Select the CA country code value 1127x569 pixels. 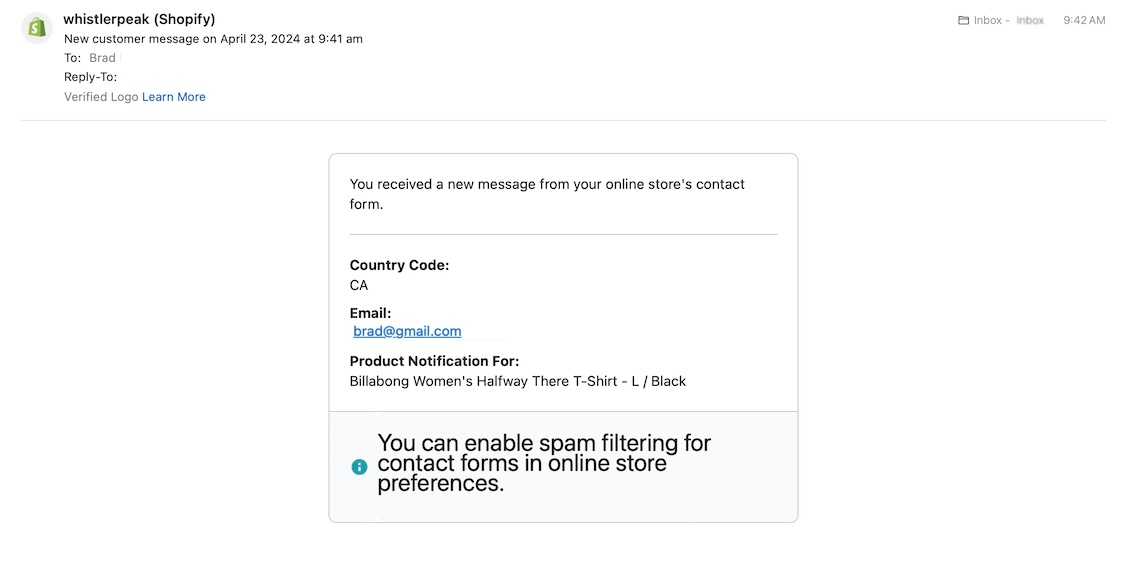click(x=359, y=285)
